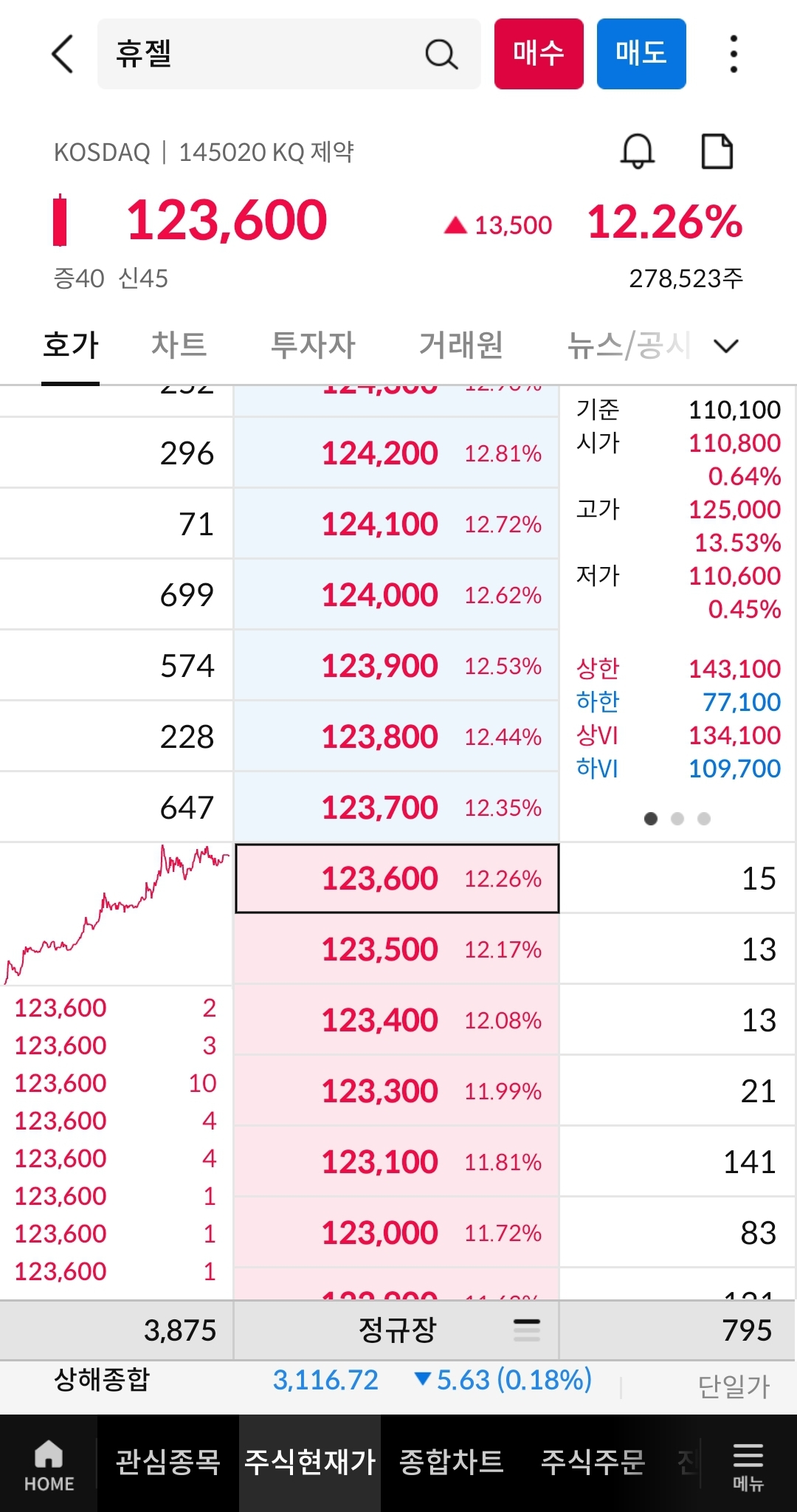The height and width of the screenshot is (1512, 797).
Task: Tap the price alert bell icon
Action: click(637, 151)
